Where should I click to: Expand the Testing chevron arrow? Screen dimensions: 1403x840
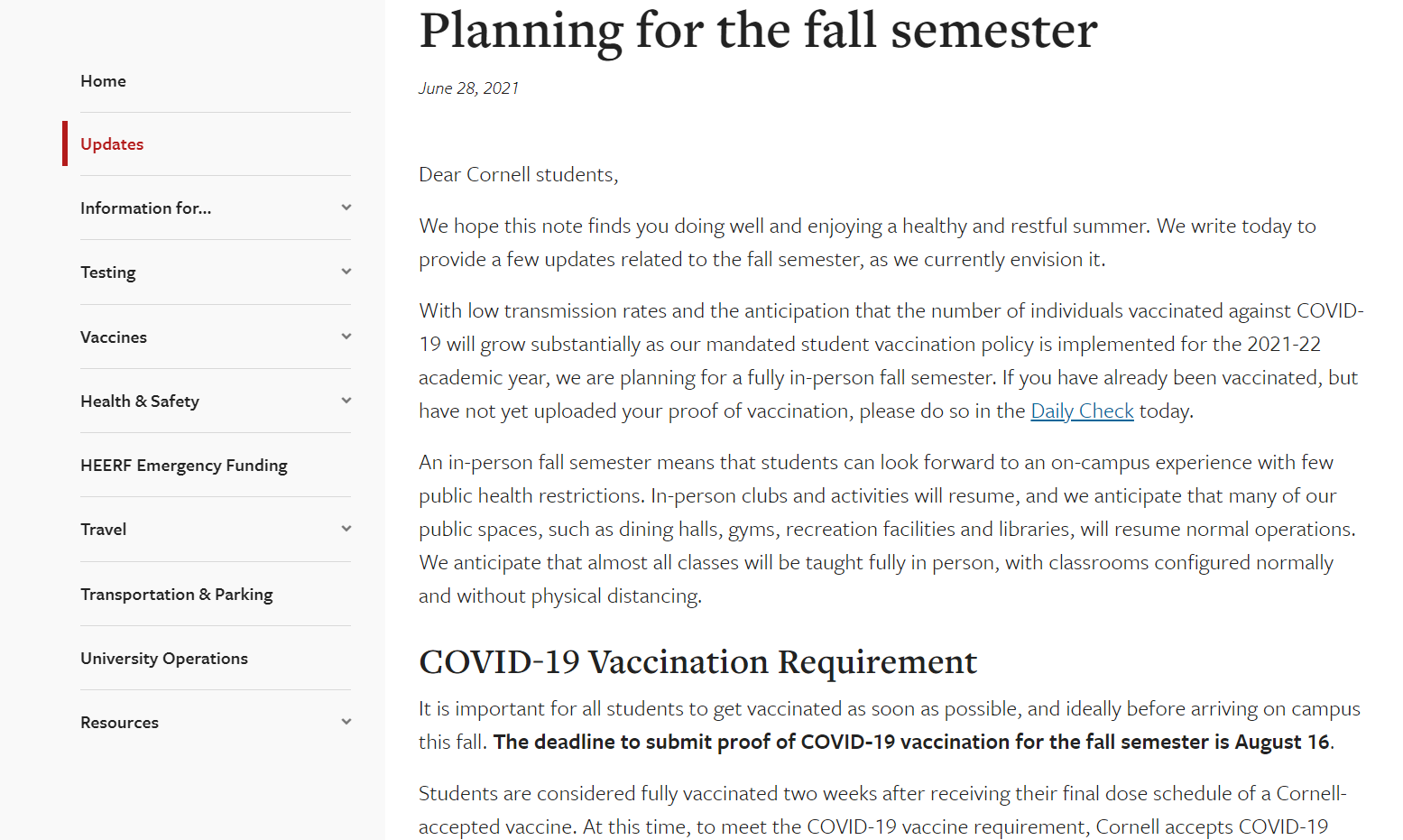pos(346,272)
